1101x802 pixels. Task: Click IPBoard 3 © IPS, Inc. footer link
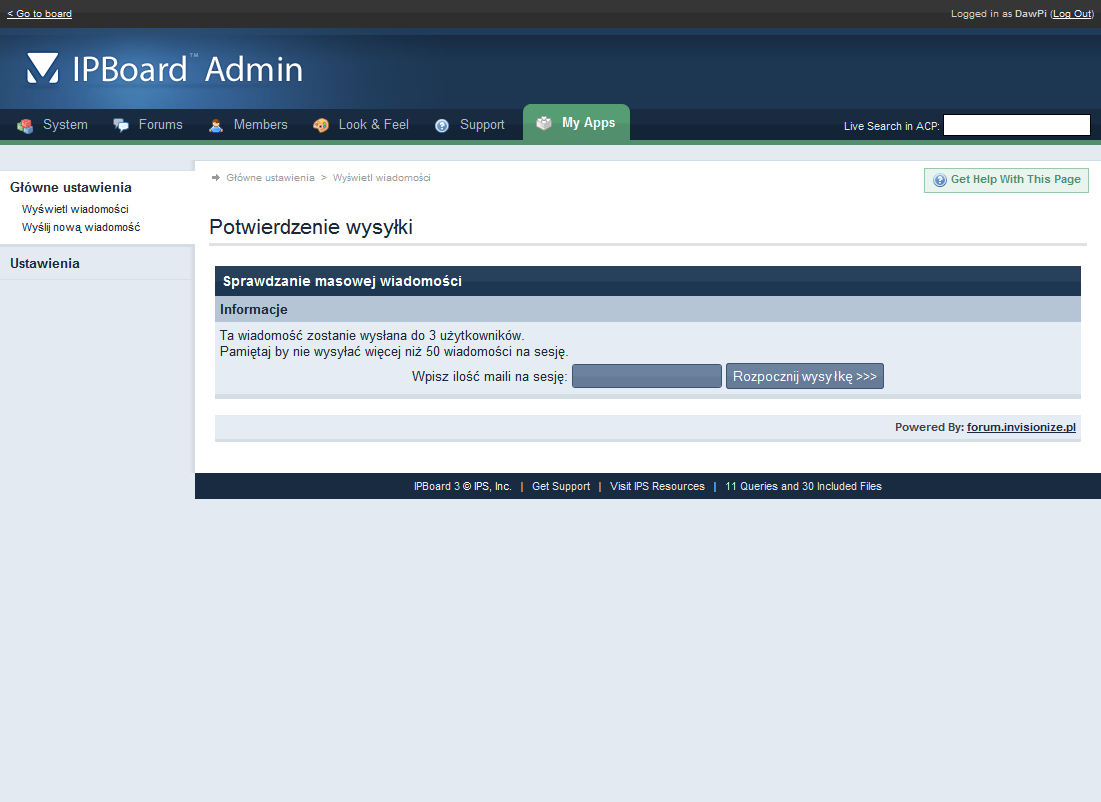click(463, 486)
